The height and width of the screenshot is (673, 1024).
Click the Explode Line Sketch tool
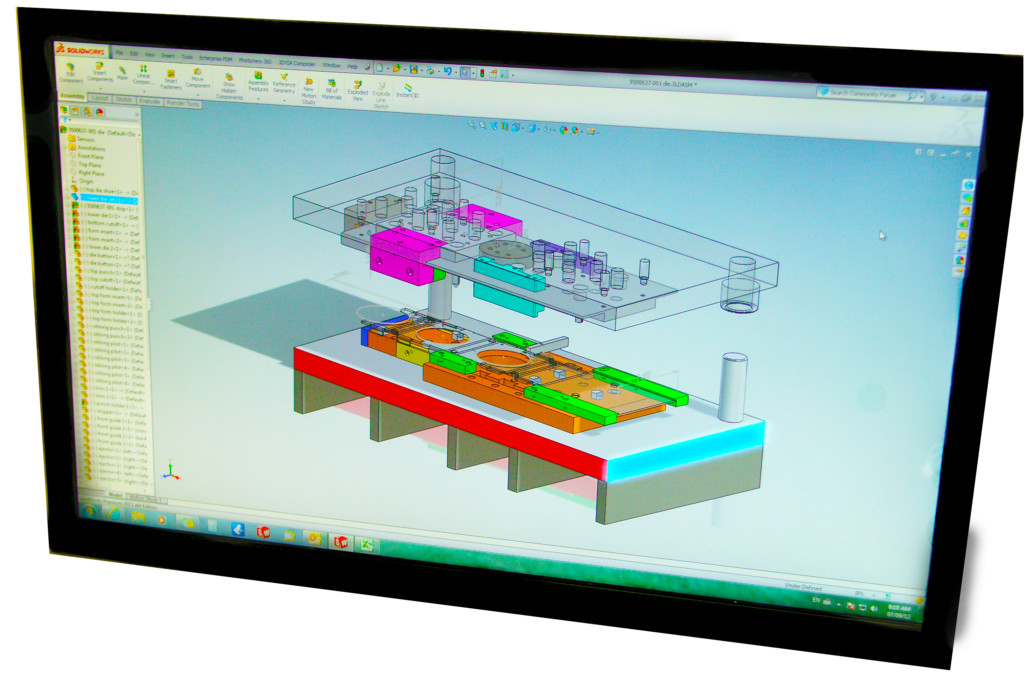pyautogui.click(x=381, y=95)
